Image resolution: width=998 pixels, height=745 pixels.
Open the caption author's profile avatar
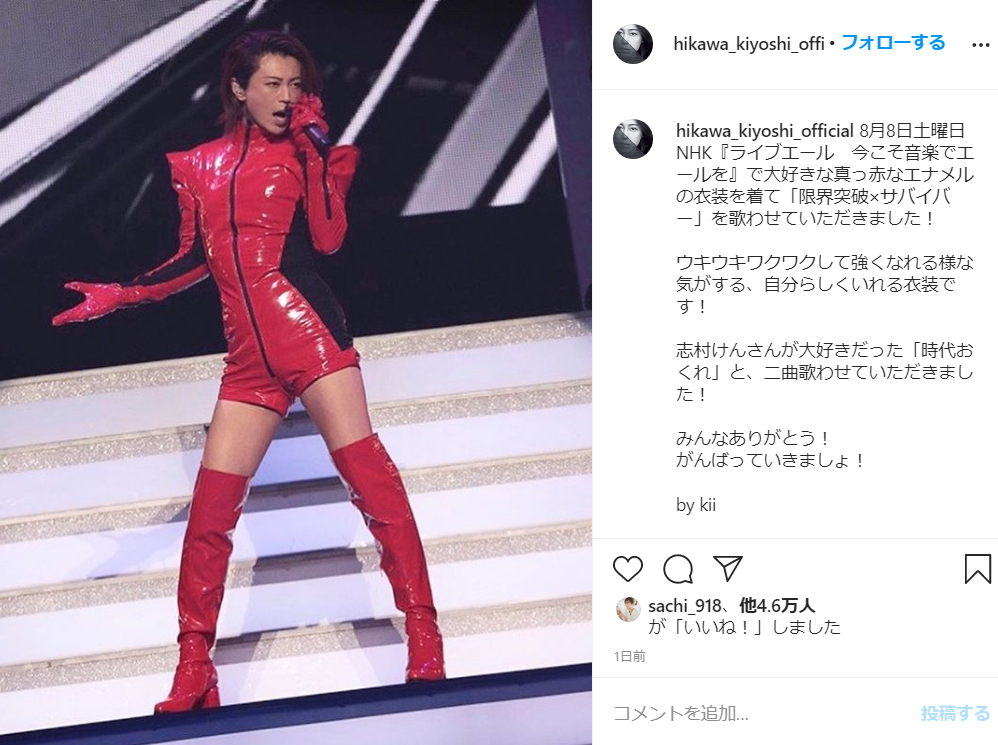[x=633, y=138]
